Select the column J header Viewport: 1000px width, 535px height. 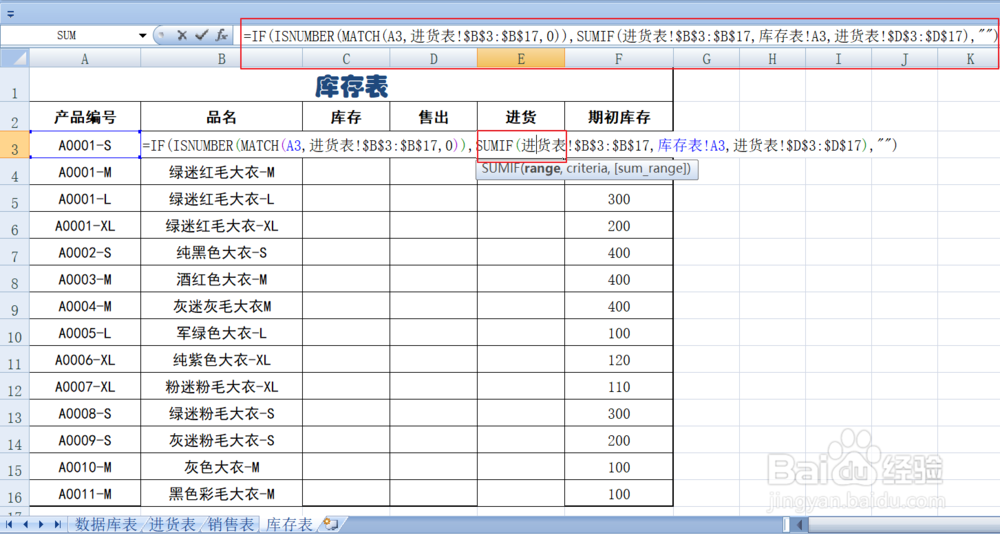[904, 59]
